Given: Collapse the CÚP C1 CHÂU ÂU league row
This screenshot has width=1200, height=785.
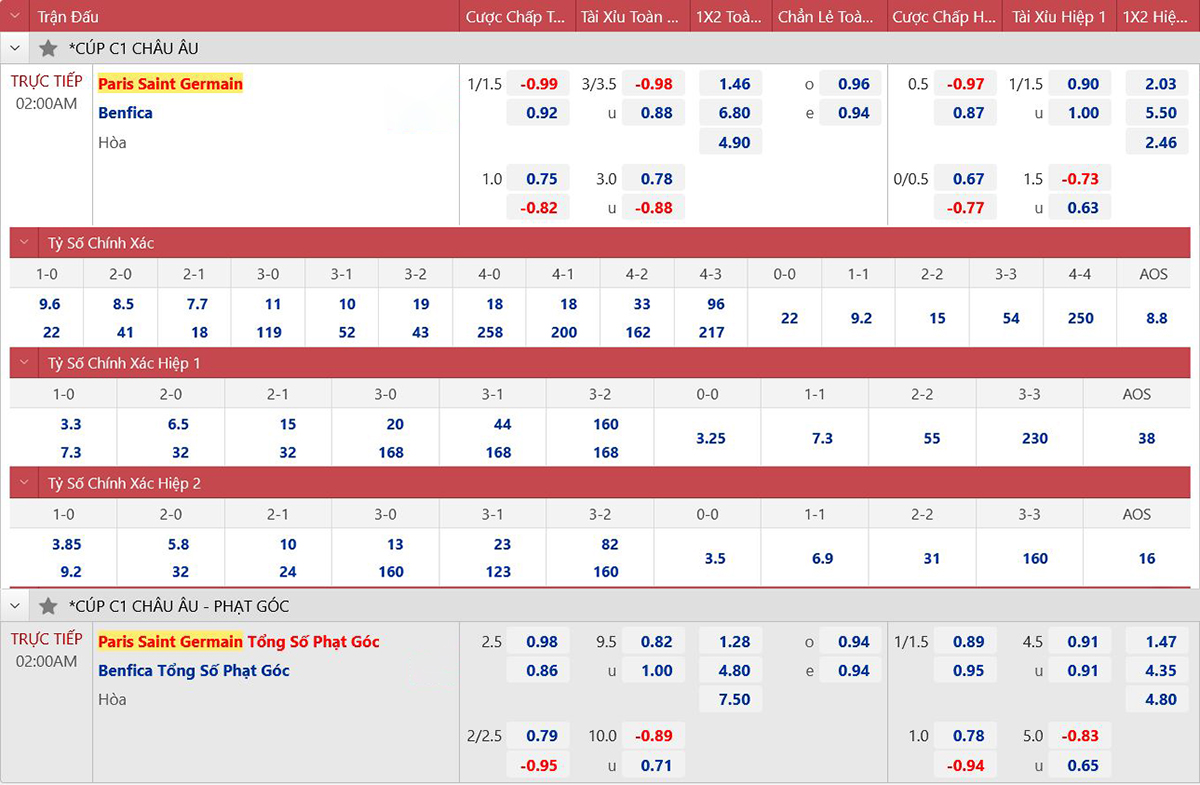Looking at the screenshot, I should click(15, 48).
